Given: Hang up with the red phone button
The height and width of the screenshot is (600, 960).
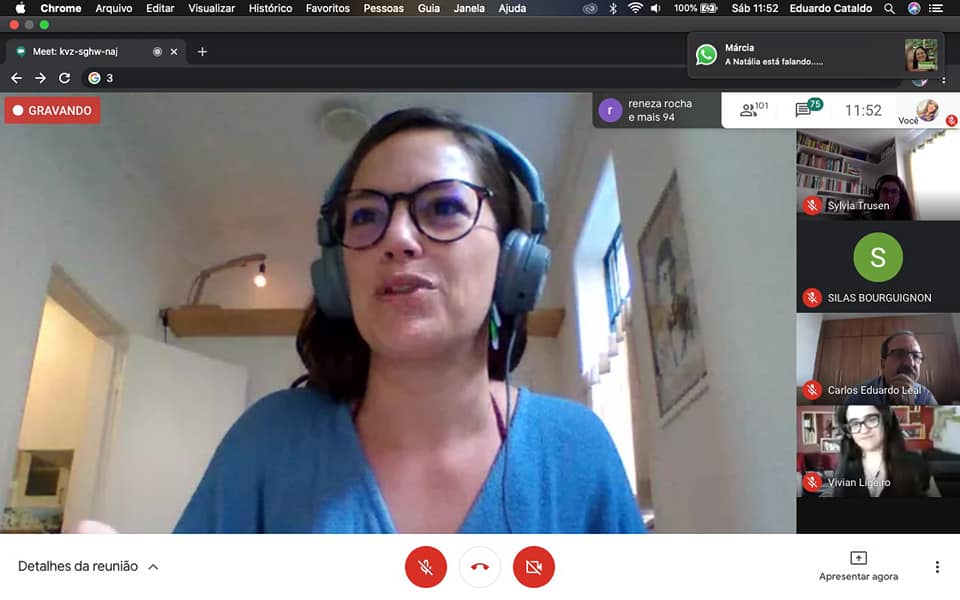Looking at the screenshot, I should coord(479,567).
